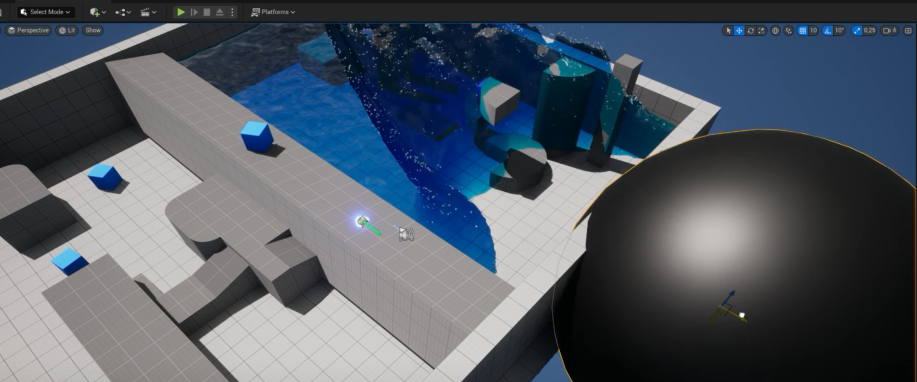This screenshot has width=917, height=382.
Task: Open the Blueprints toolbar dropdown
Action: click(x=123, y=12)
